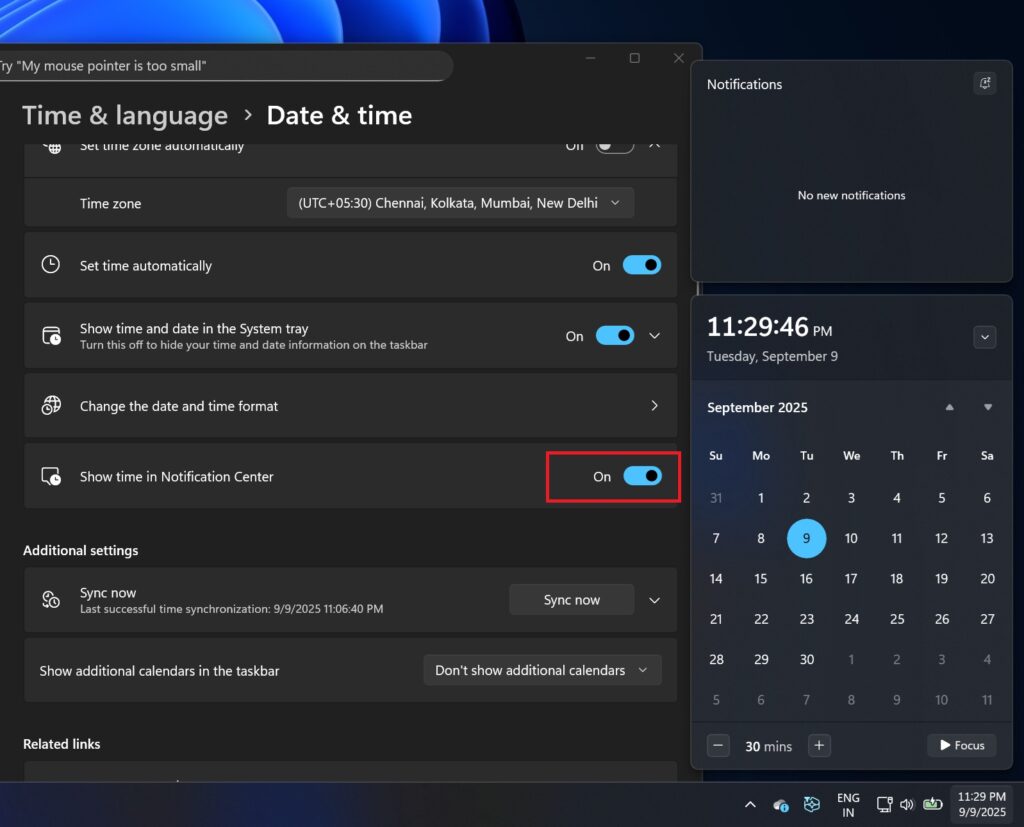Start a Focus session
This screenshot has height=827, width=1024.
pyautogui.click(x=960, y=745)
